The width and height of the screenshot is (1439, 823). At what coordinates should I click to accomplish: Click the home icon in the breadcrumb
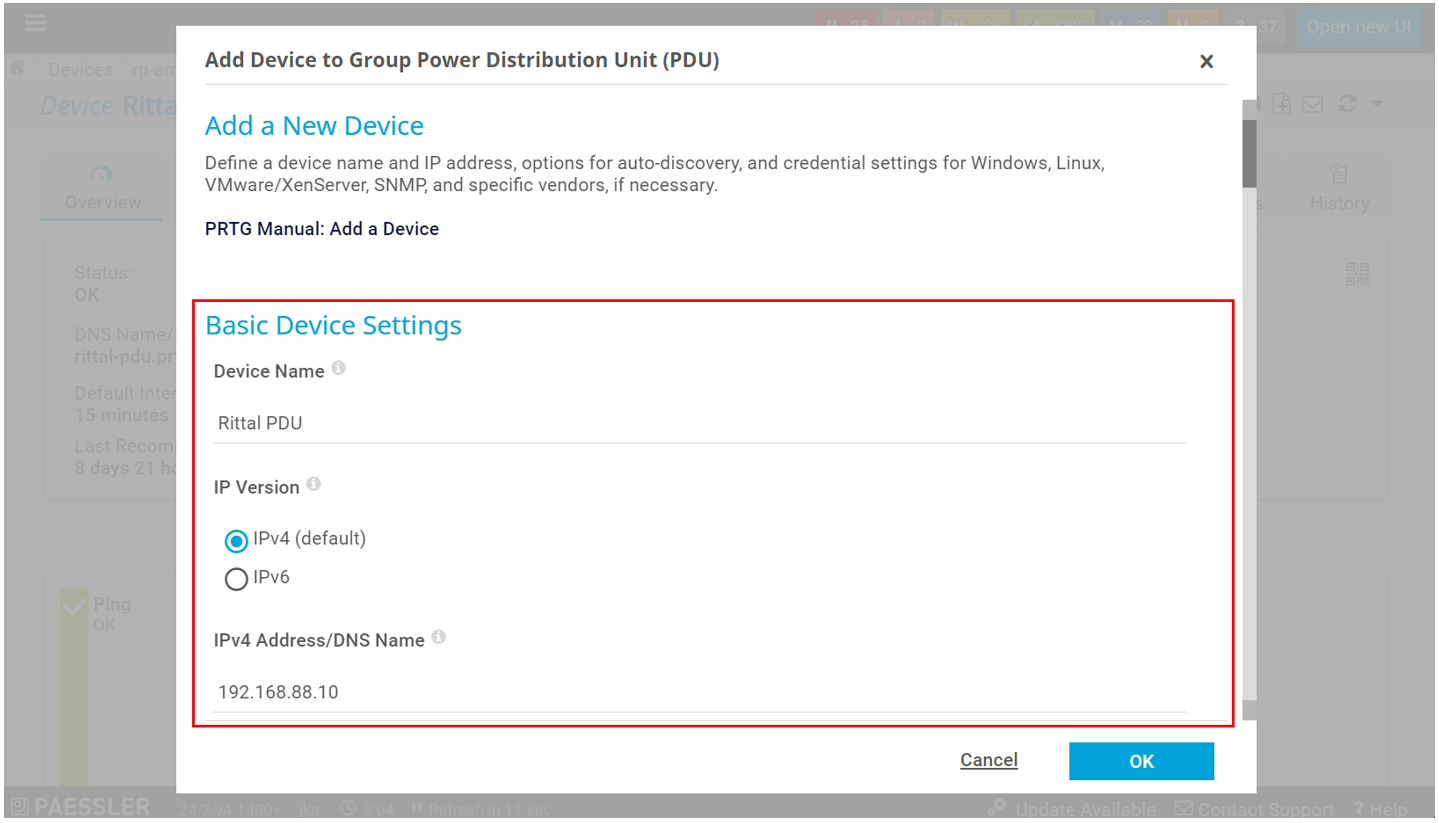point(18,69)
